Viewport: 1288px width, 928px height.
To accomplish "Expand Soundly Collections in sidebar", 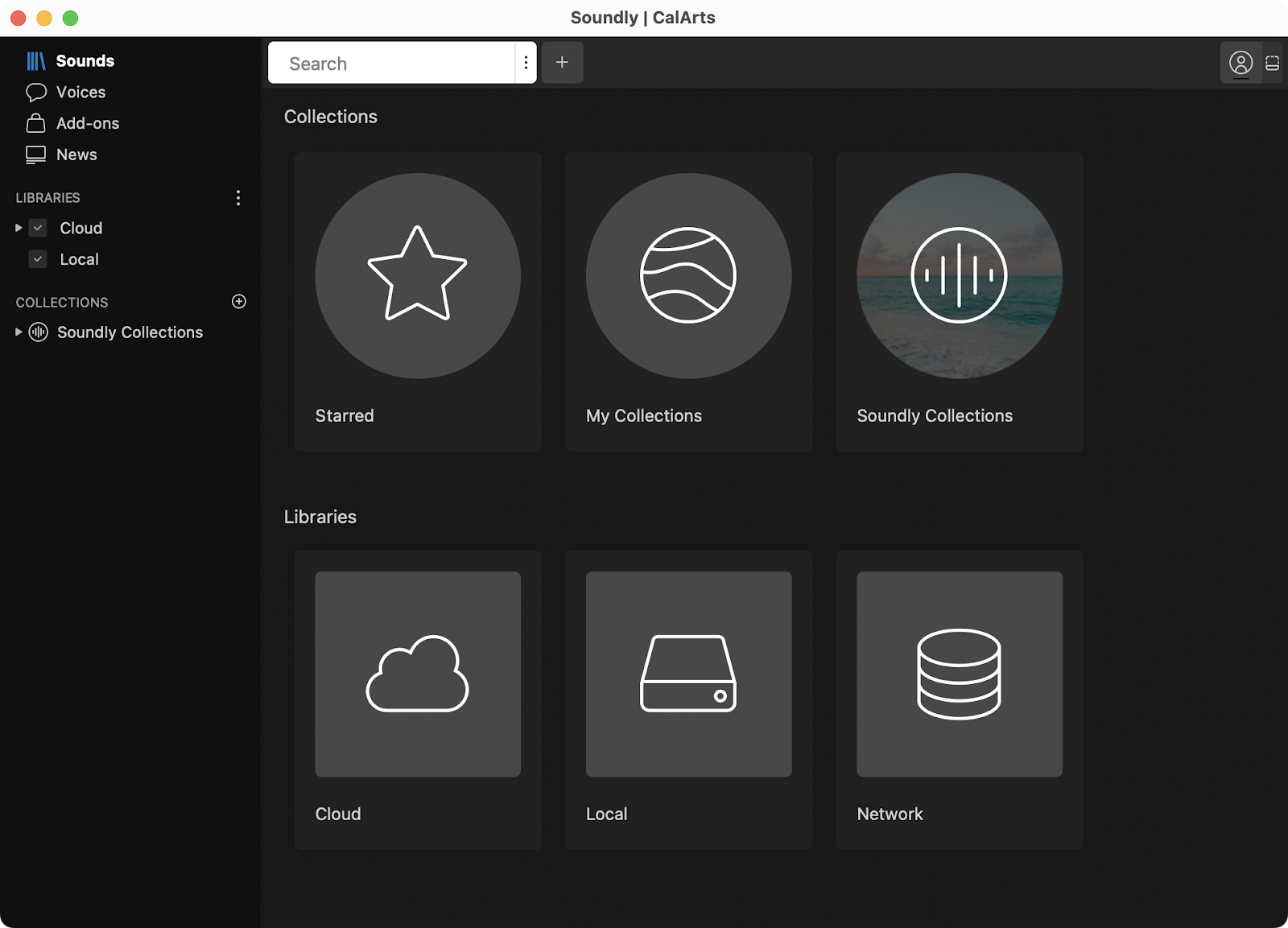I will click(19, 332).
